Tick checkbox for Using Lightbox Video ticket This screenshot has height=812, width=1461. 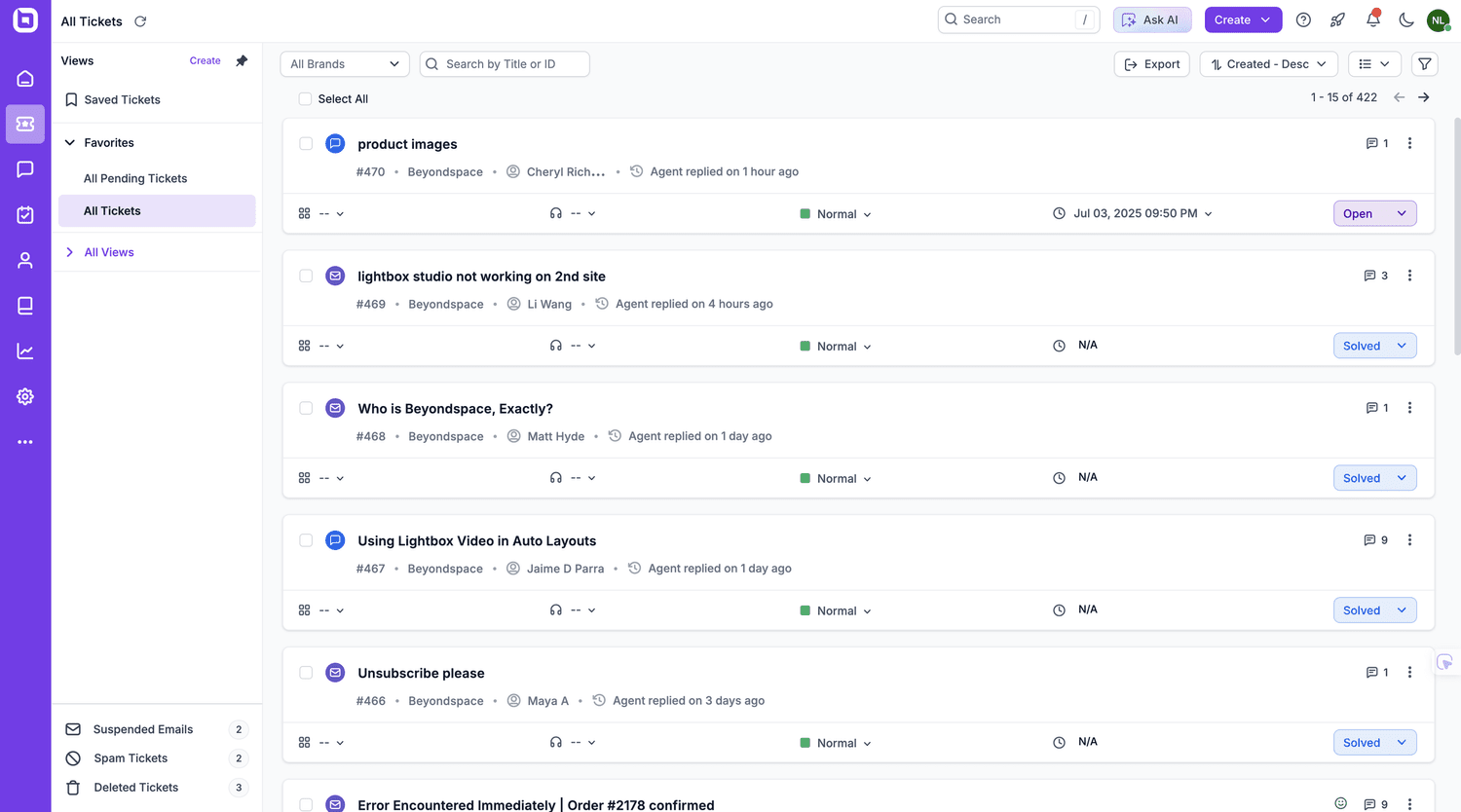pos(306,540)
